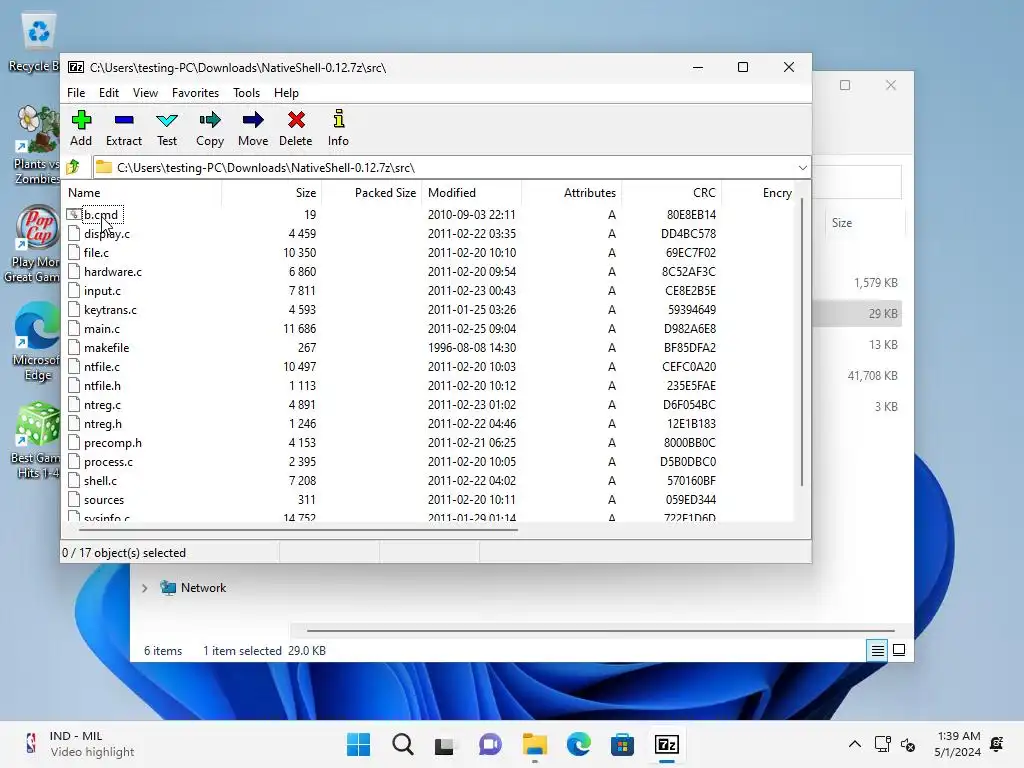Open the taskbar clock and date
This screenshot has height=768, width=1024.
(957, 744)
